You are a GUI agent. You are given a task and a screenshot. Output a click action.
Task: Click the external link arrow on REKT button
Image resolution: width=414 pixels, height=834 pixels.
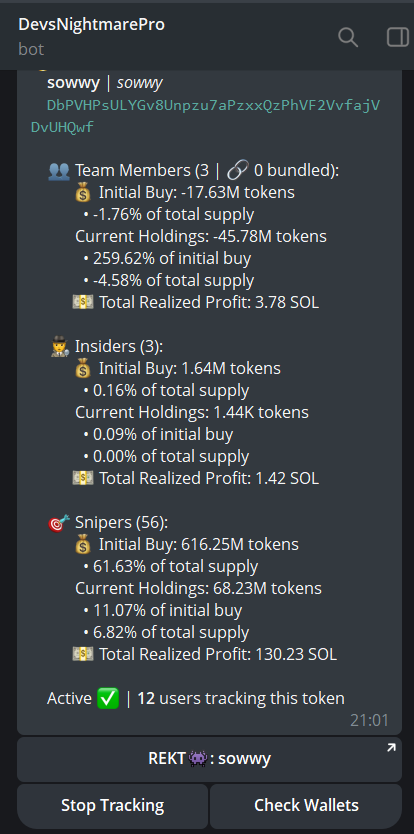[391, 748]
